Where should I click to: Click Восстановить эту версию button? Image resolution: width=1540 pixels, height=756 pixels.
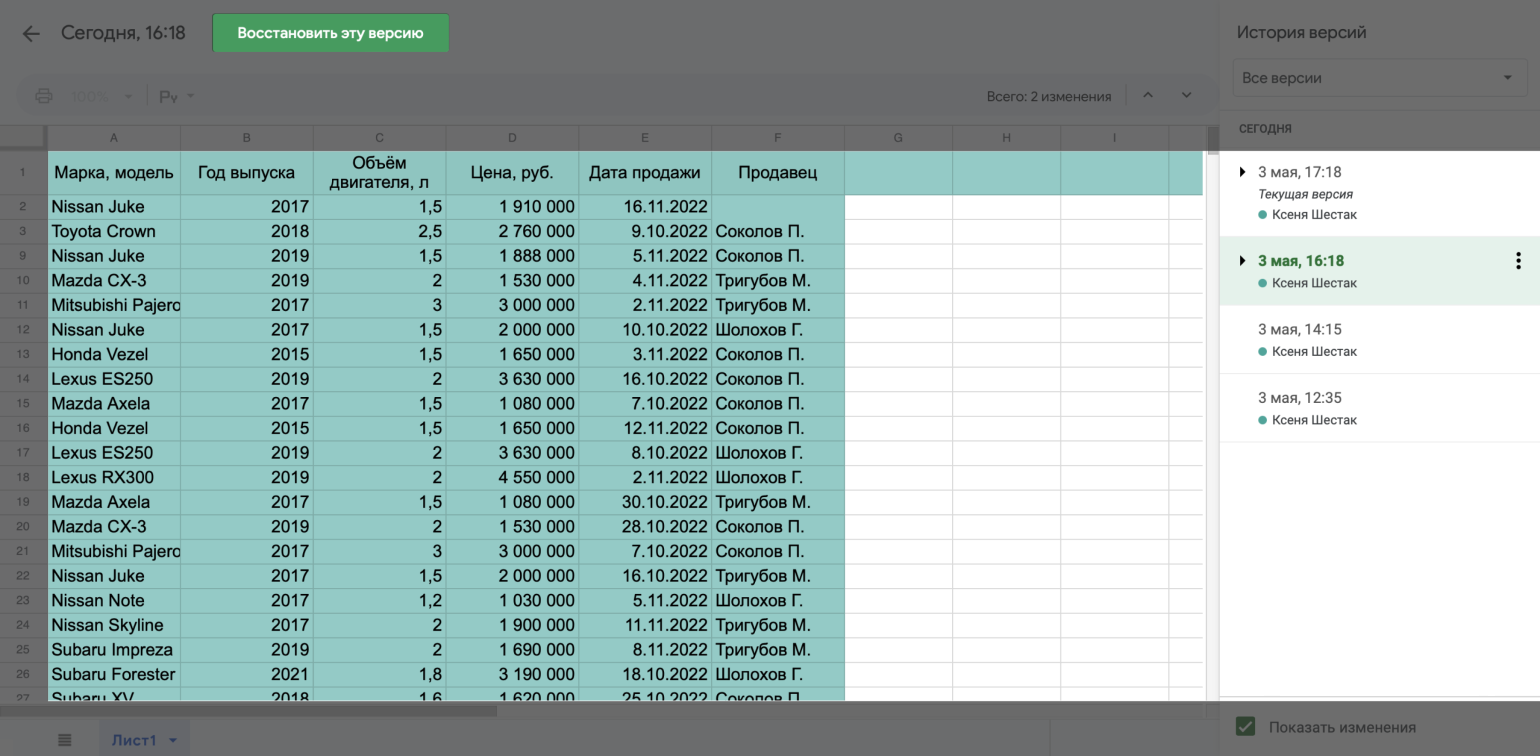tap(330, 33)
